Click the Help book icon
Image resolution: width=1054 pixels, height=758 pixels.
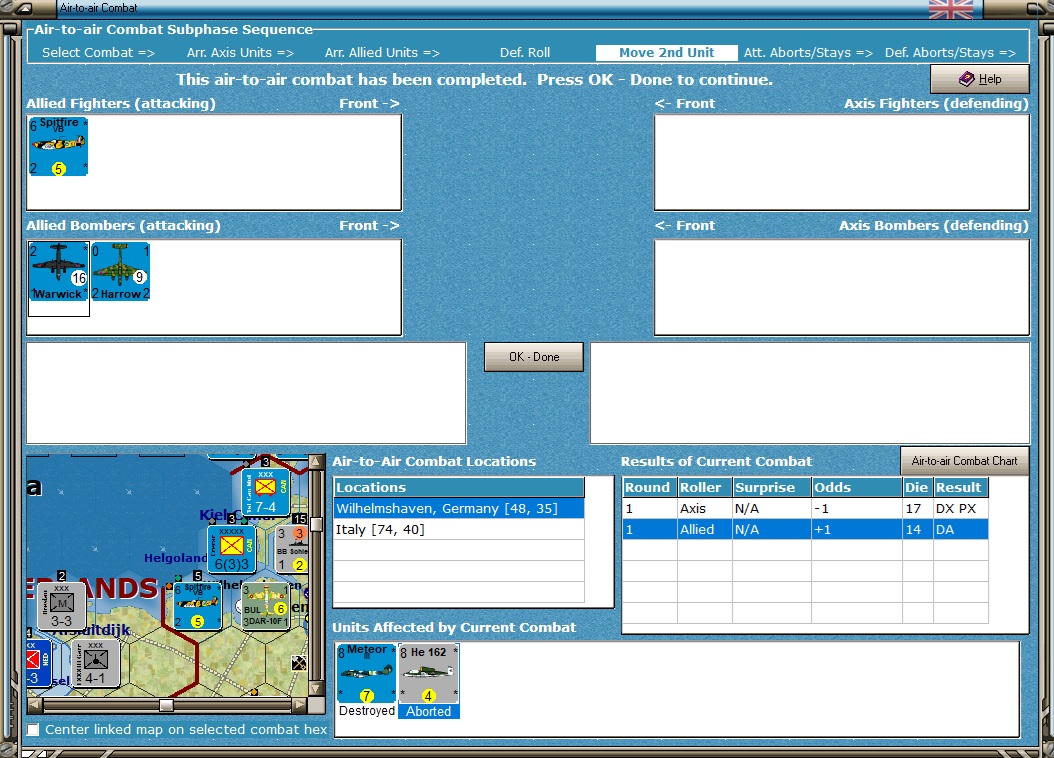click(967, 79)
